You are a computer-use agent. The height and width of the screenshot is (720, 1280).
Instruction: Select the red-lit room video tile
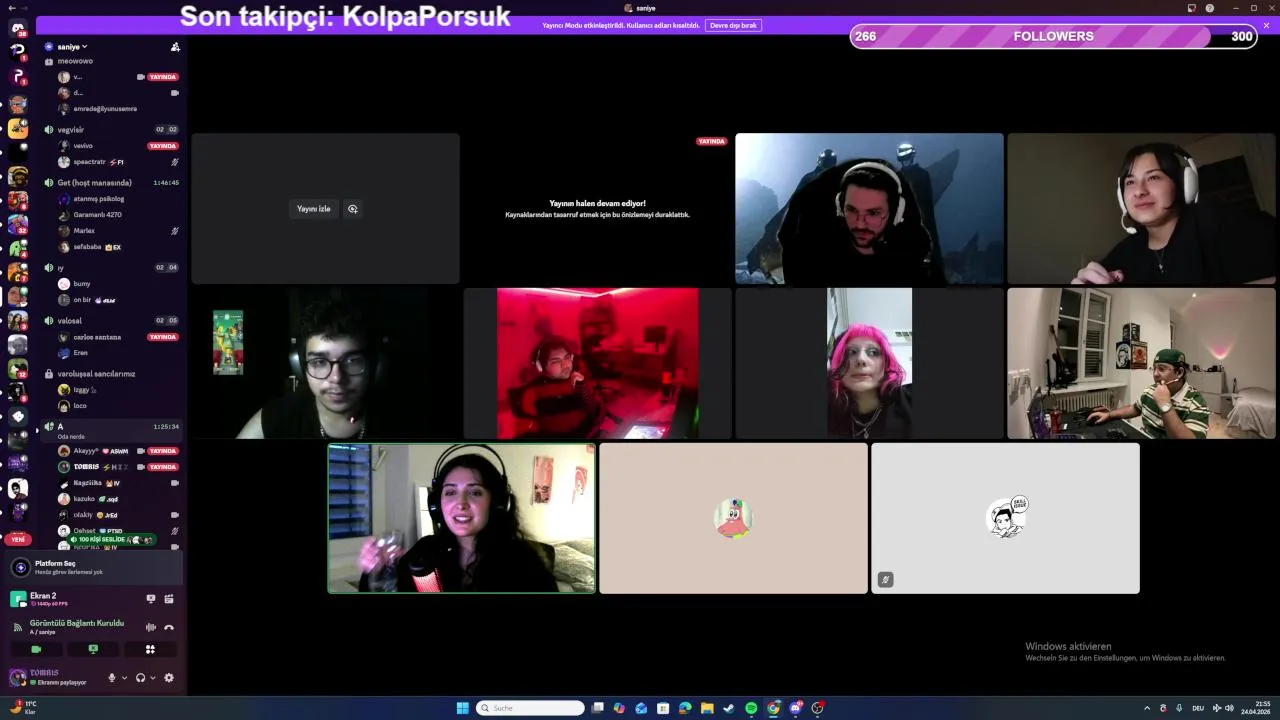tap(598, 363)
